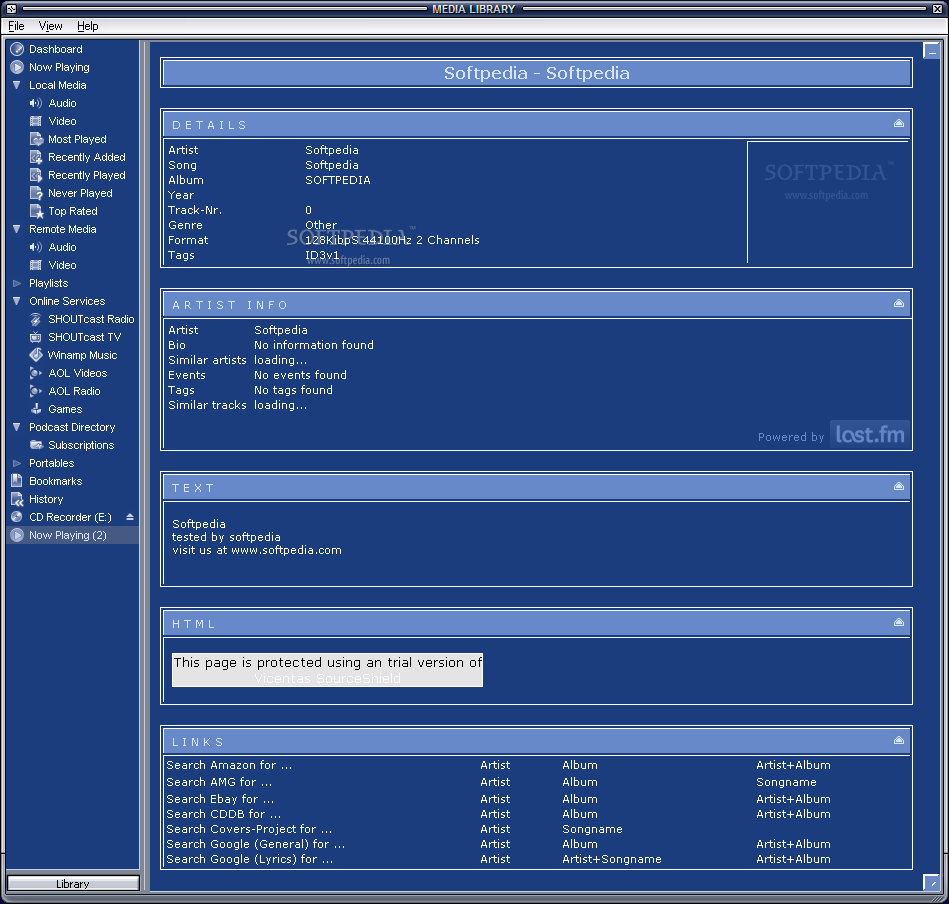The height and width of the screenshot is (904, 949).
Task: Open the SHOUTcast TV icon
Action: [x=36, y=337]
